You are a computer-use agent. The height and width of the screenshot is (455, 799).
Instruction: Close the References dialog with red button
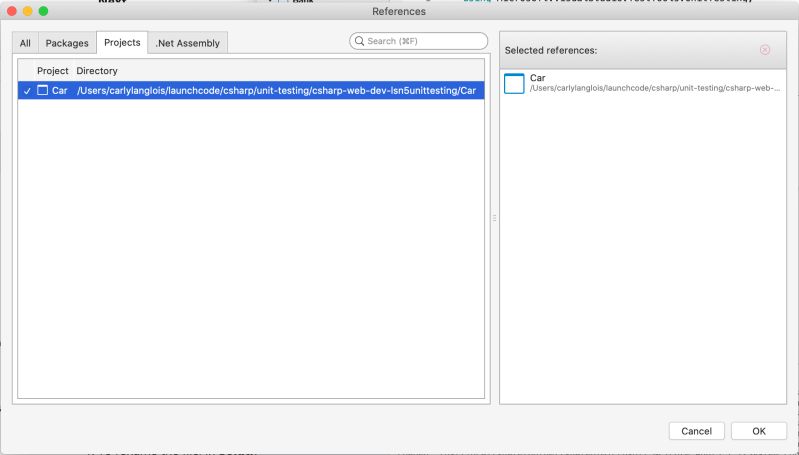click(12, 11)
